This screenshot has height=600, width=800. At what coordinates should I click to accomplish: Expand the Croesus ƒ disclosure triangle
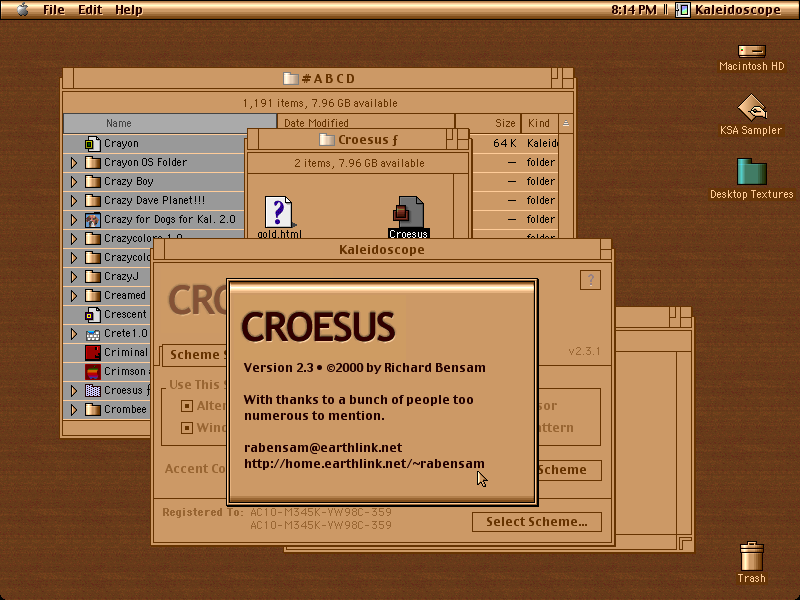click(74, 390)
